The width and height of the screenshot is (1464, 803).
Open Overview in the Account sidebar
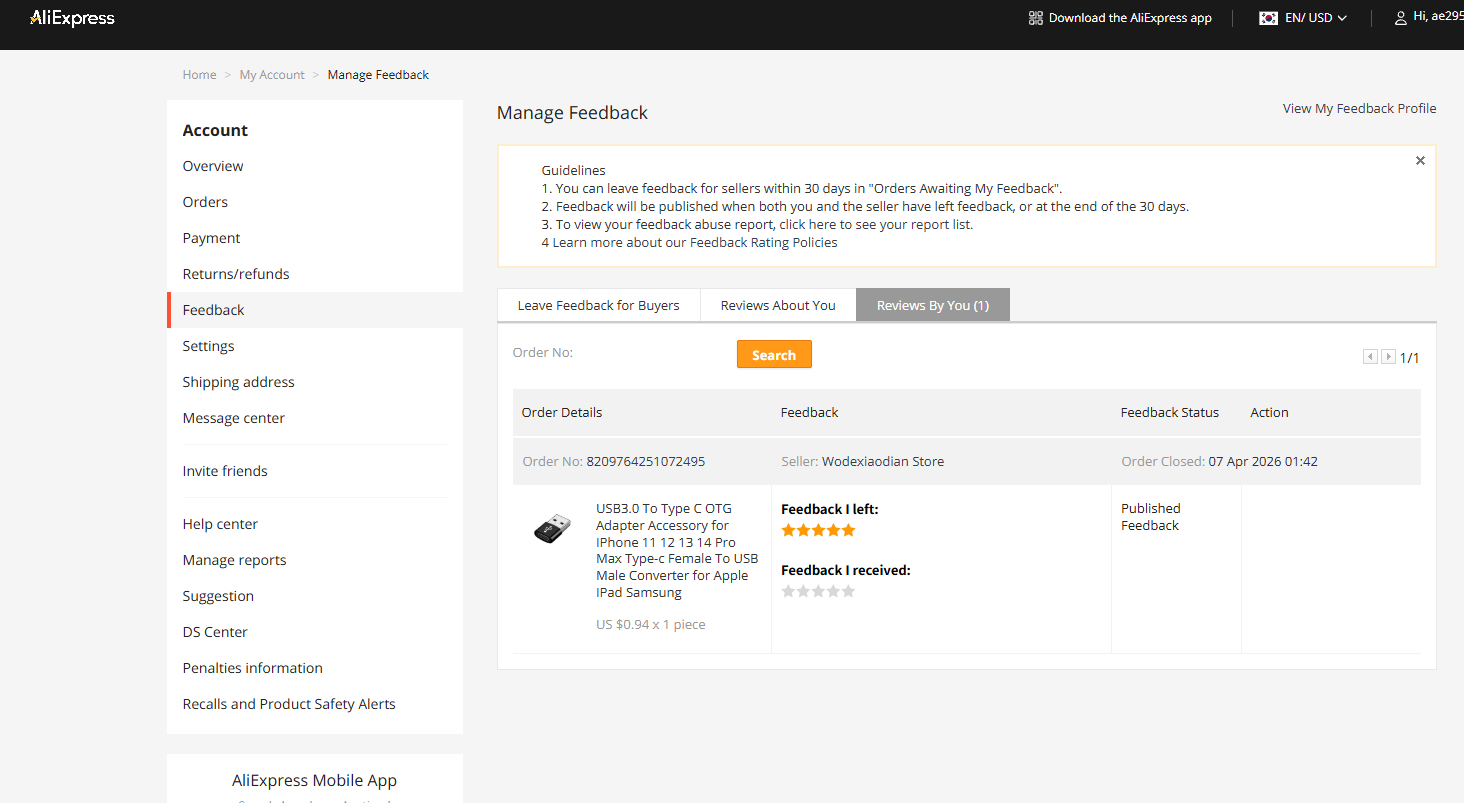coord(213,166)
